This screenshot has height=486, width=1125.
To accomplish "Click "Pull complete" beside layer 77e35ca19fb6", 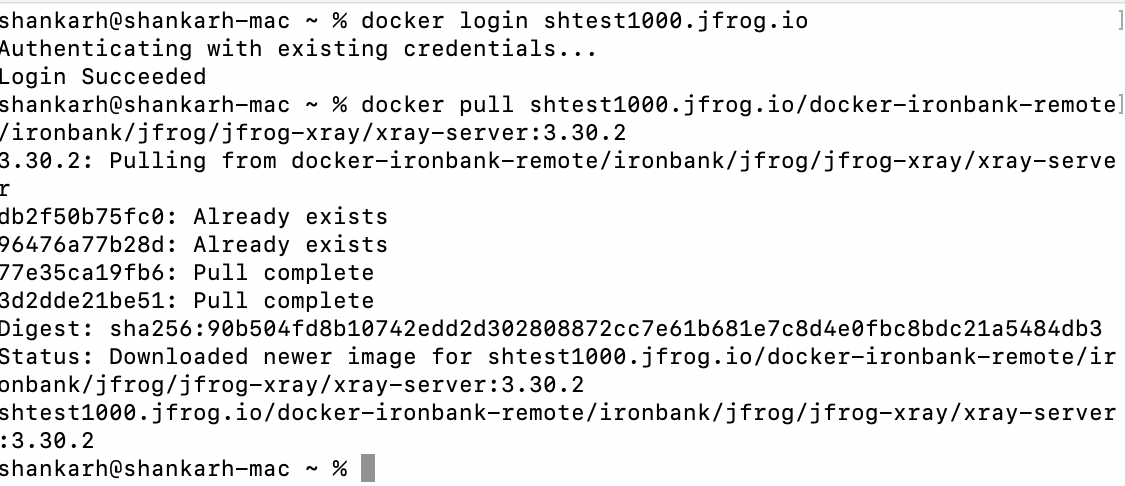I will click(283, 273).
